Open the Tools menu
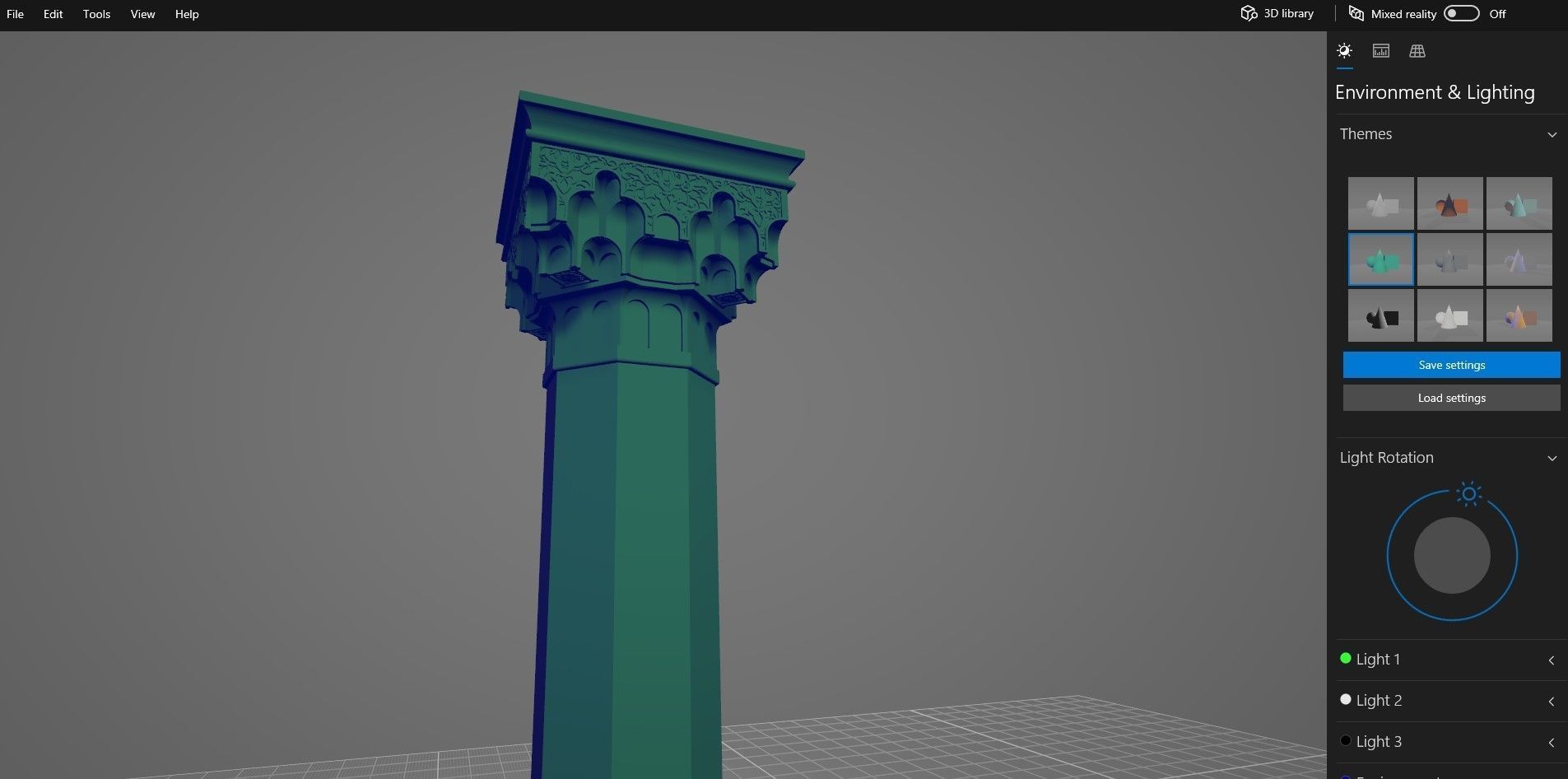1568x779 pixels. (x=96, y=14)
